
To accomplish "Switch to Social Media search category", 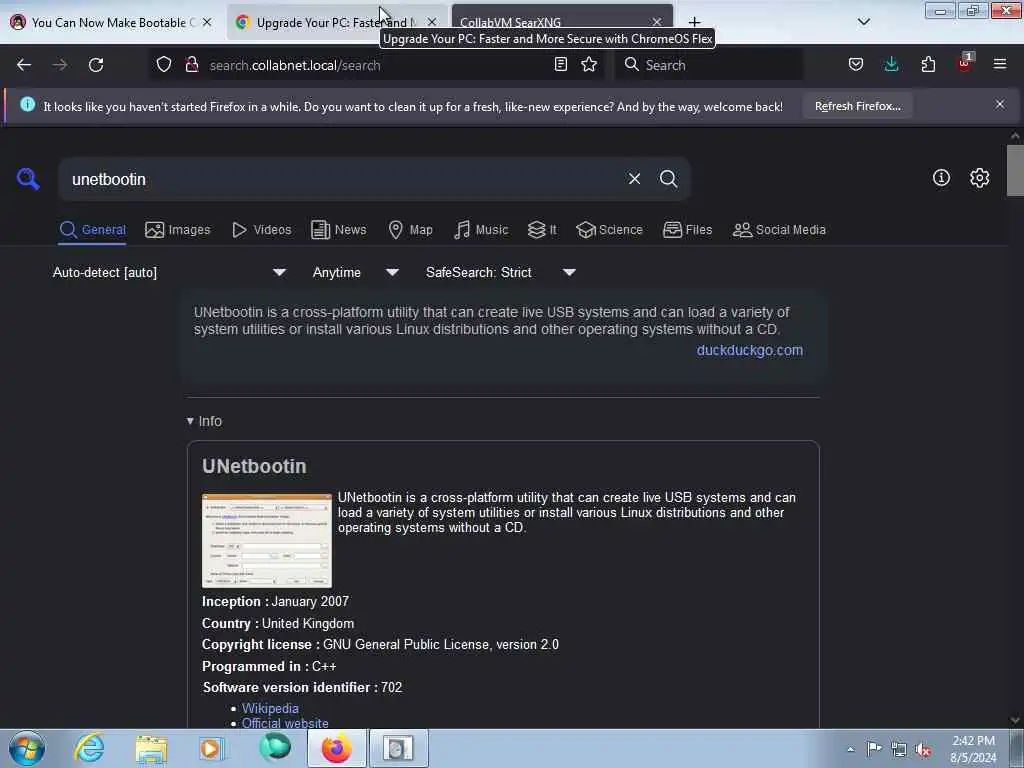I will [779, 230].
